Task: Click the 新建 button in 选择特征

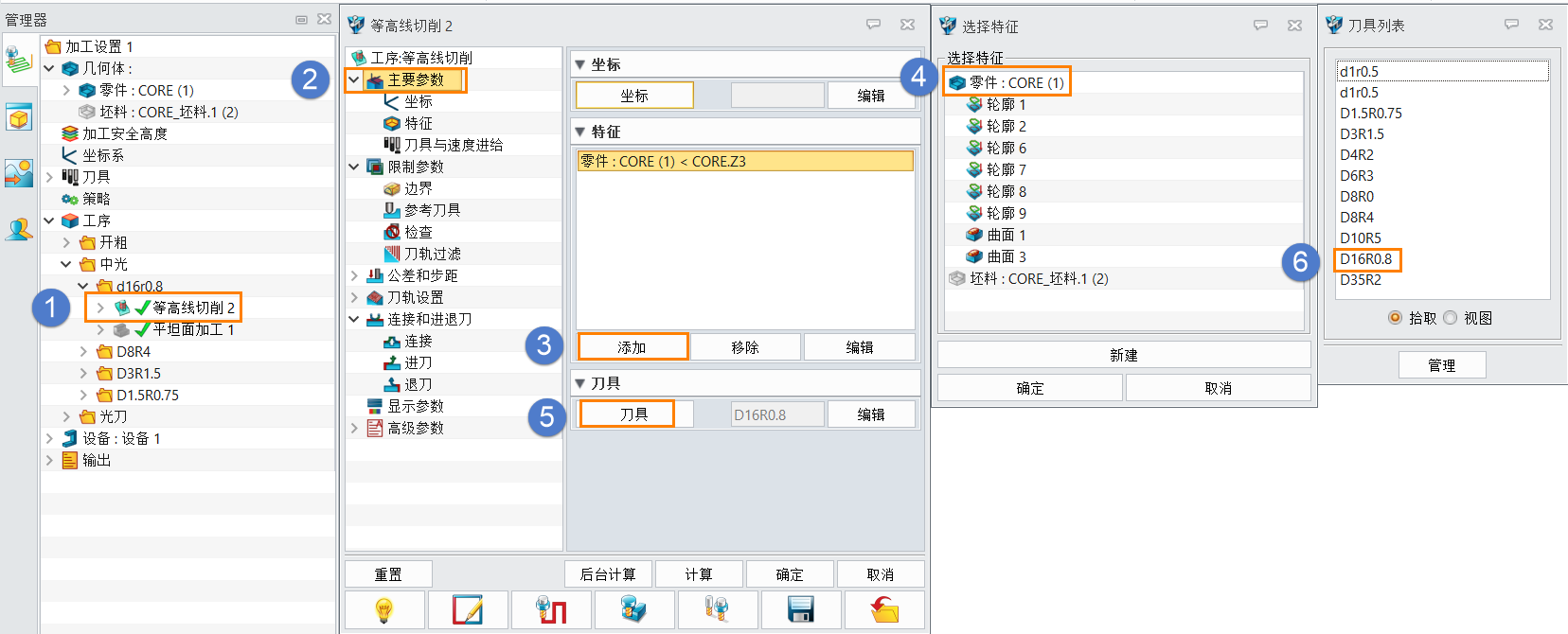Action: click(x=1124, y=355)
